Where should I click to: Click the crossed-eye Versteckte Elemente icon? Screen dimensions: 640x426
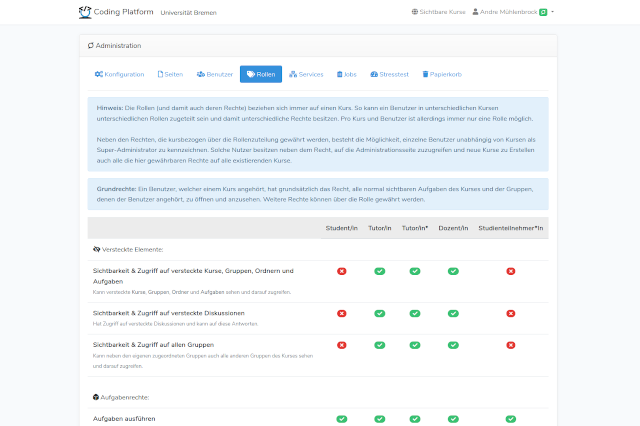pos(96,249)
